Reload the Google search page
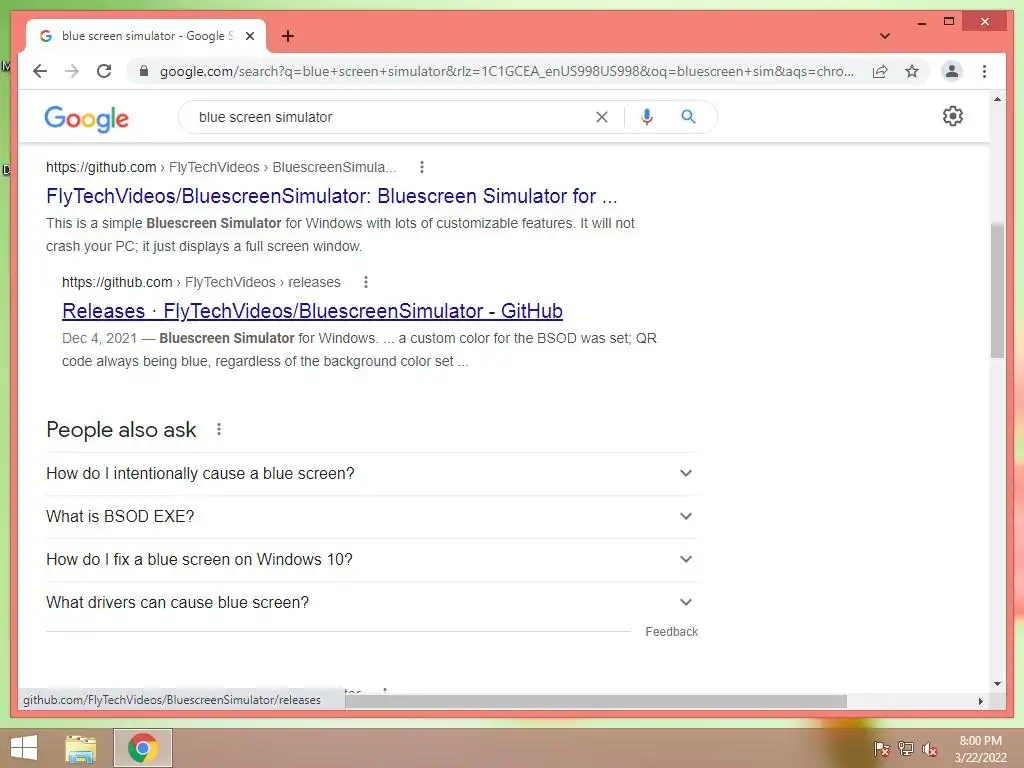Screen dimensions: 1024x768 (x=104, y=71)
